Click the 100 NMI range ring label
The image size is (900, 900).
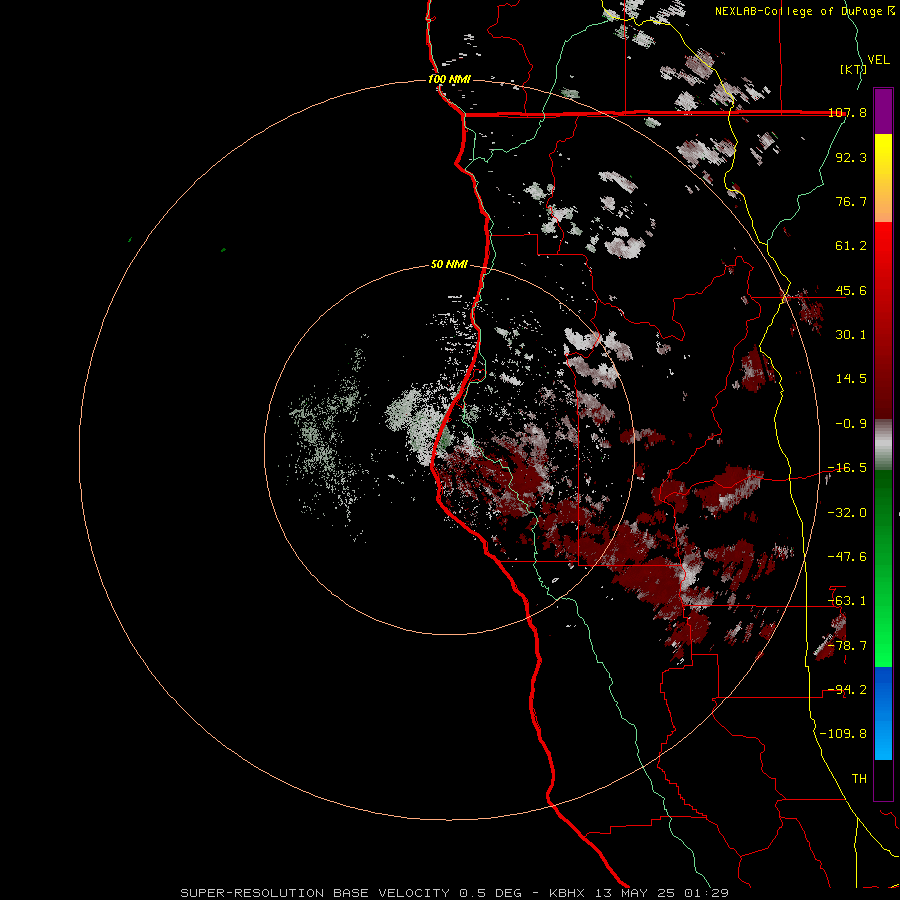pyautogui.click(x=449, y=79)
